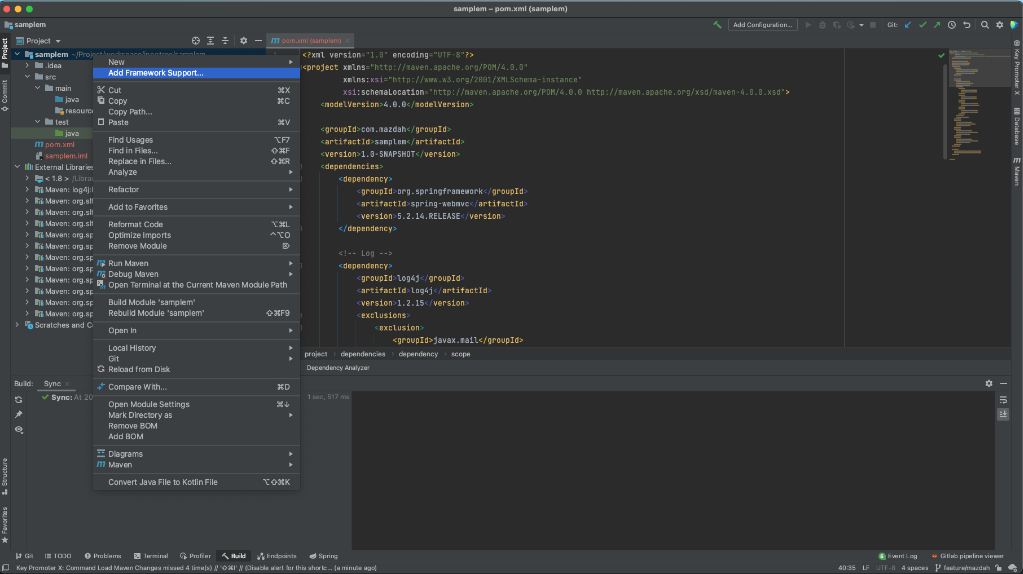
Task: Click the Git update project arrow
Action: pyautogui.click(x=908, y=25)
